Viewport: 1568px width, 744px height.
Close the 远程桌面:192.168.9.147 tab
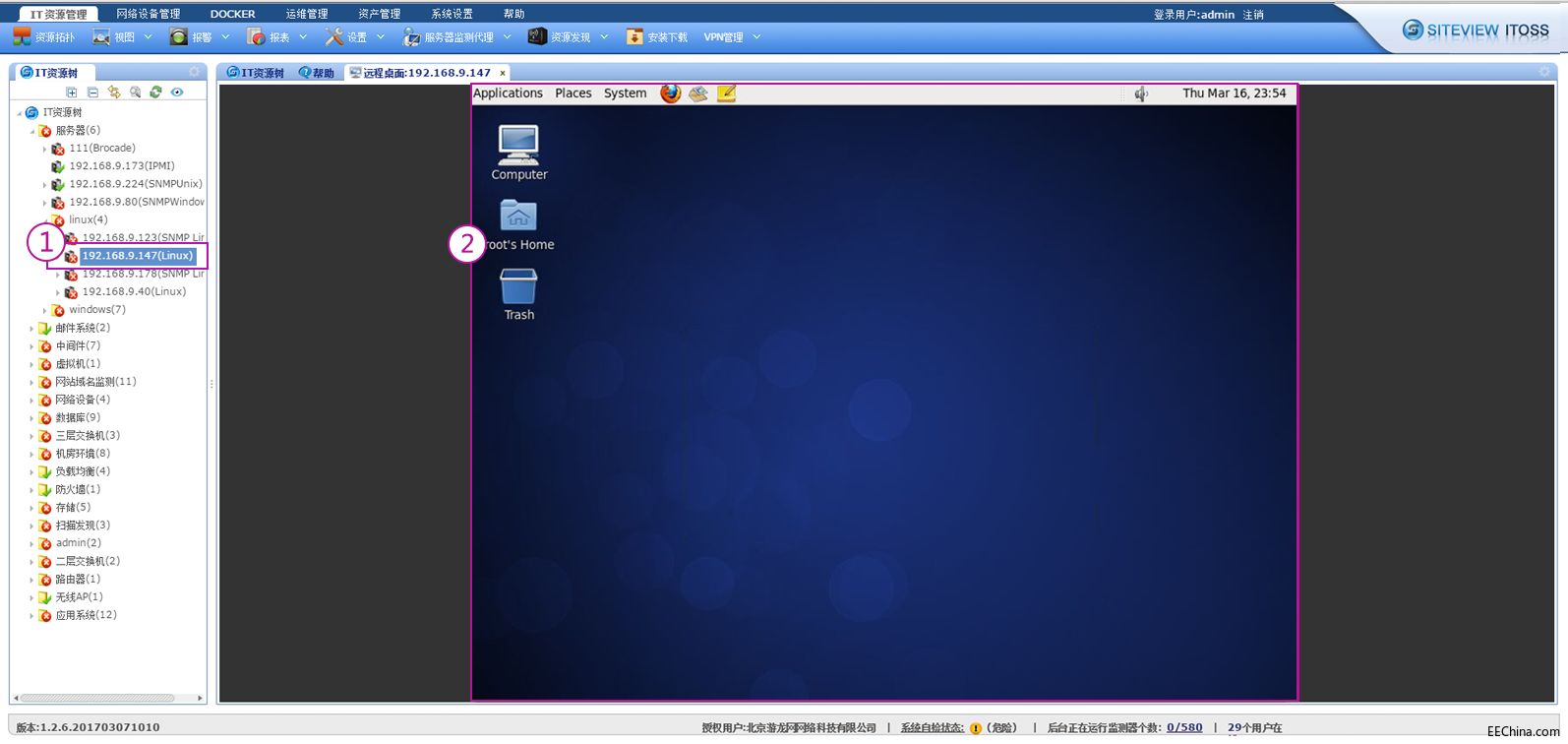pos(503,73)
